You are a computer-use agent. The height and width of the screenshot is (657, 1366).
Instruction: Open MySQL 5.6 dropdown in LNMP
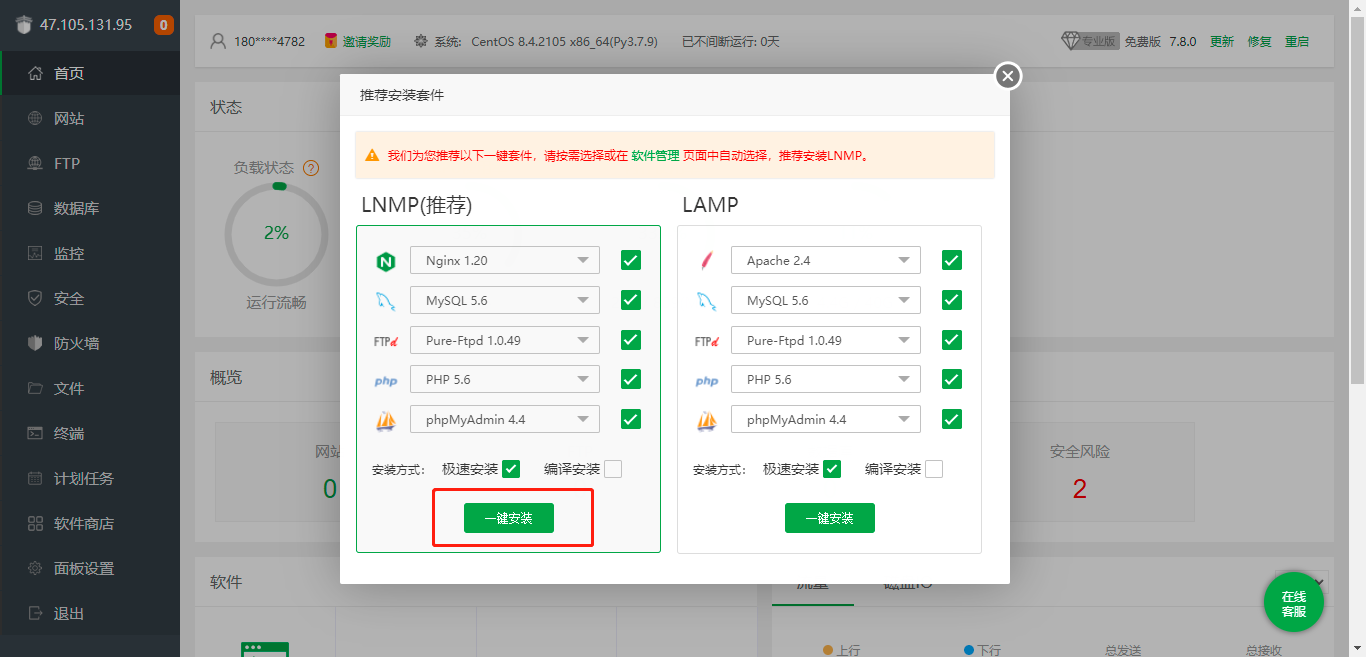click(505, 300)
